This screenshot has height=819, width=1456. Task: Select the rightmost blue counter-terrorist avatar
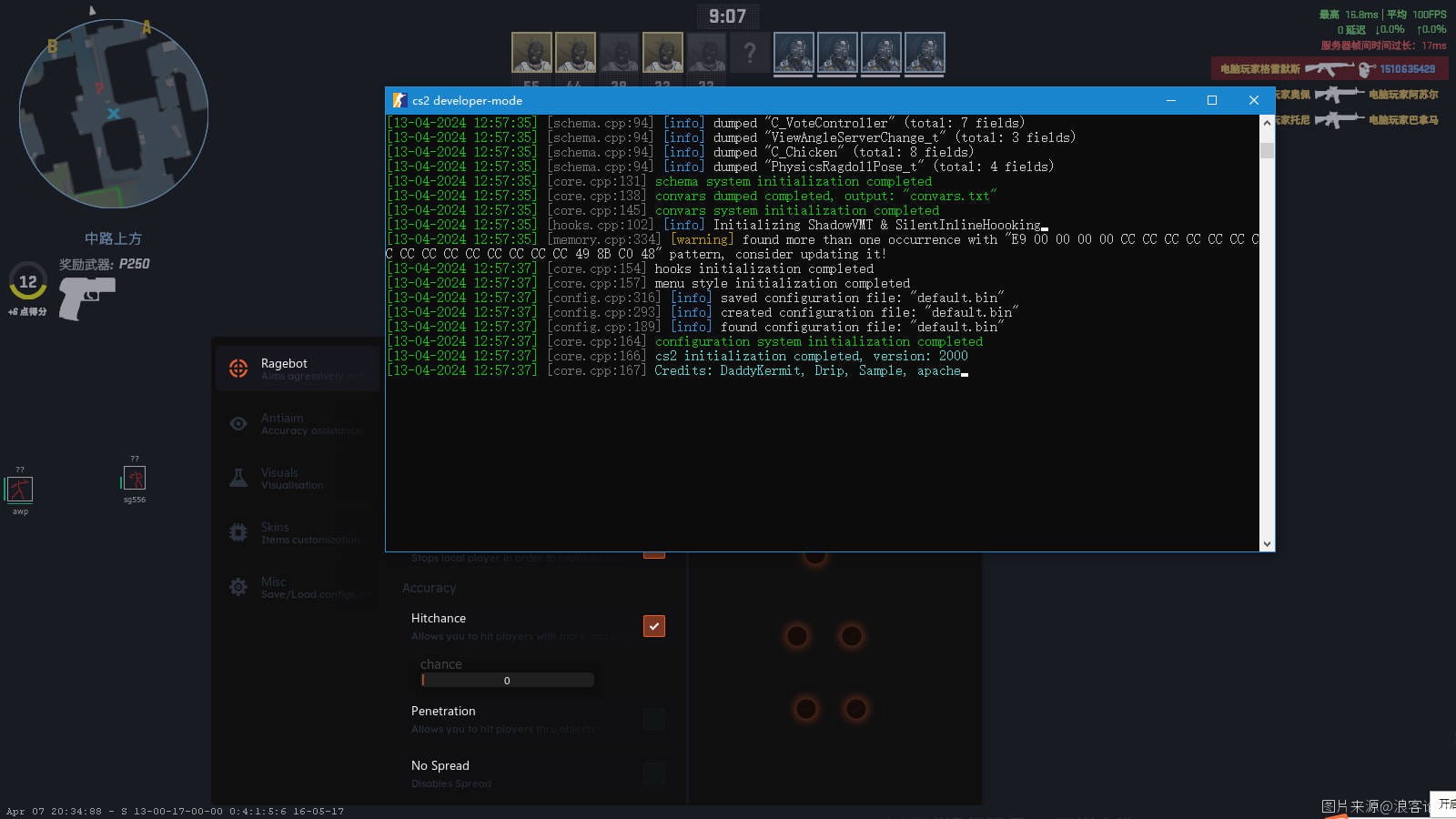pyautogui.click(x=925, y=53)
